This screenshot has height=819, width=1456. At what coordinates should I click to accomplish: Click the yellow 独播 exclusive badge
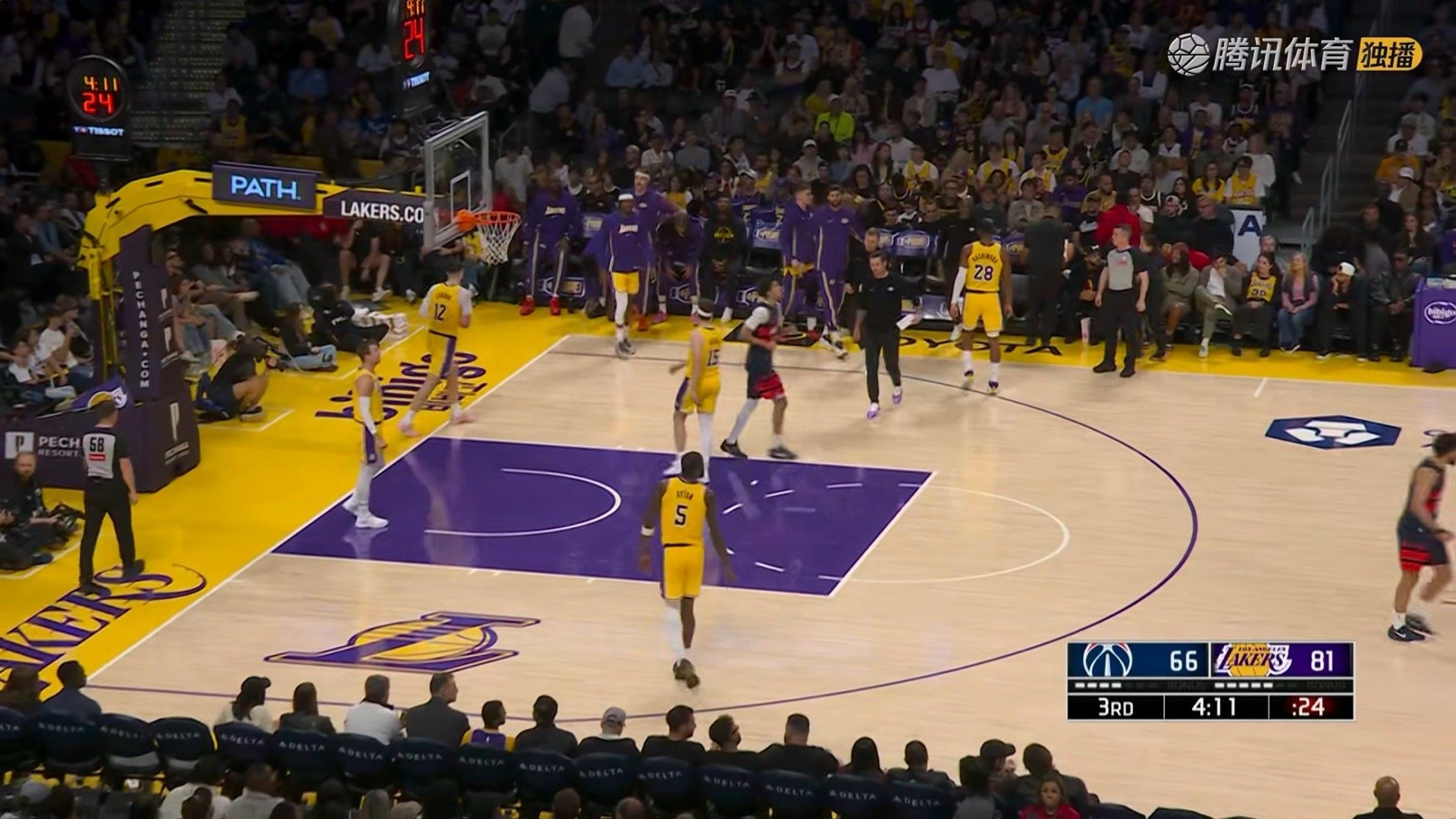click(x=1389, y=55)
